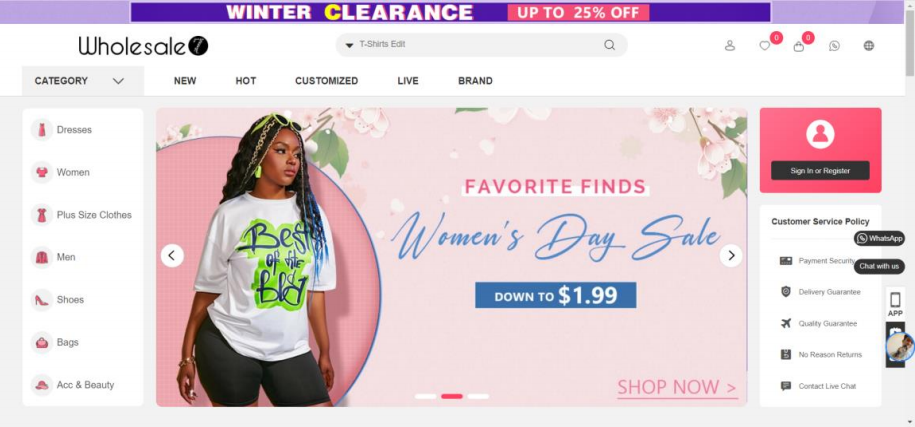Open the mobile APP icon on right edge
Image resolution: width=915 pixels, height=427 pixels.
tap(895, 304)
